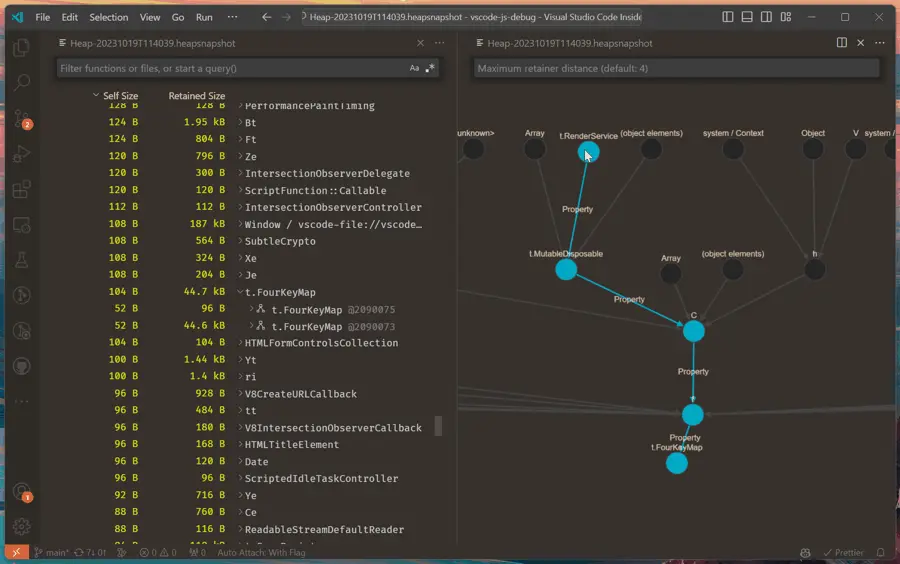
Task: Click the heap table scrollbar thumb
Action: pyautogui.click(x=439, y=426)
